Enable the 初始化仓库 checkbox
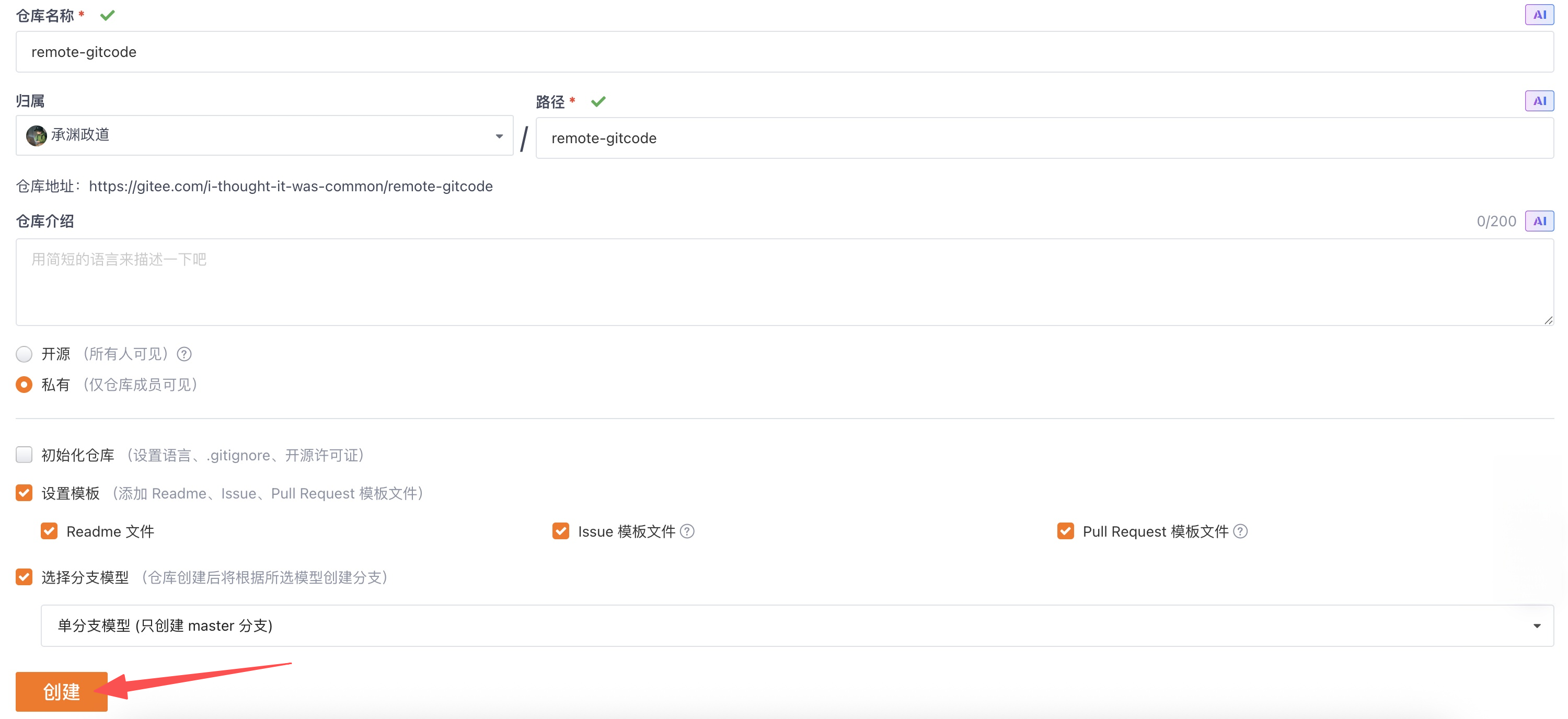Viewport: 1568px width, 719px height. 24,455
